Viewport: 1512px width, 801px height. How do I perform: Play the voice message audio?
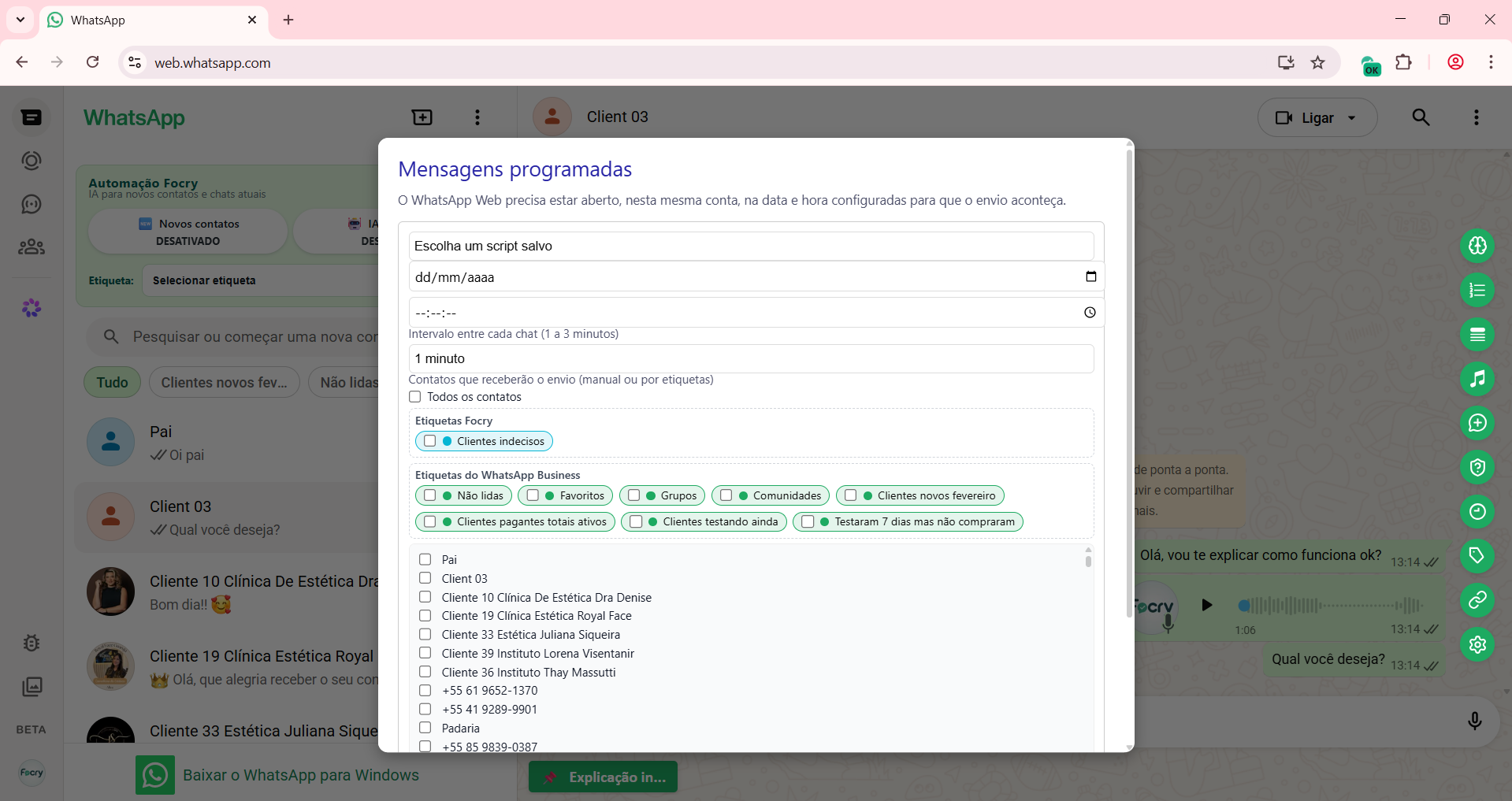point(1206,605)
